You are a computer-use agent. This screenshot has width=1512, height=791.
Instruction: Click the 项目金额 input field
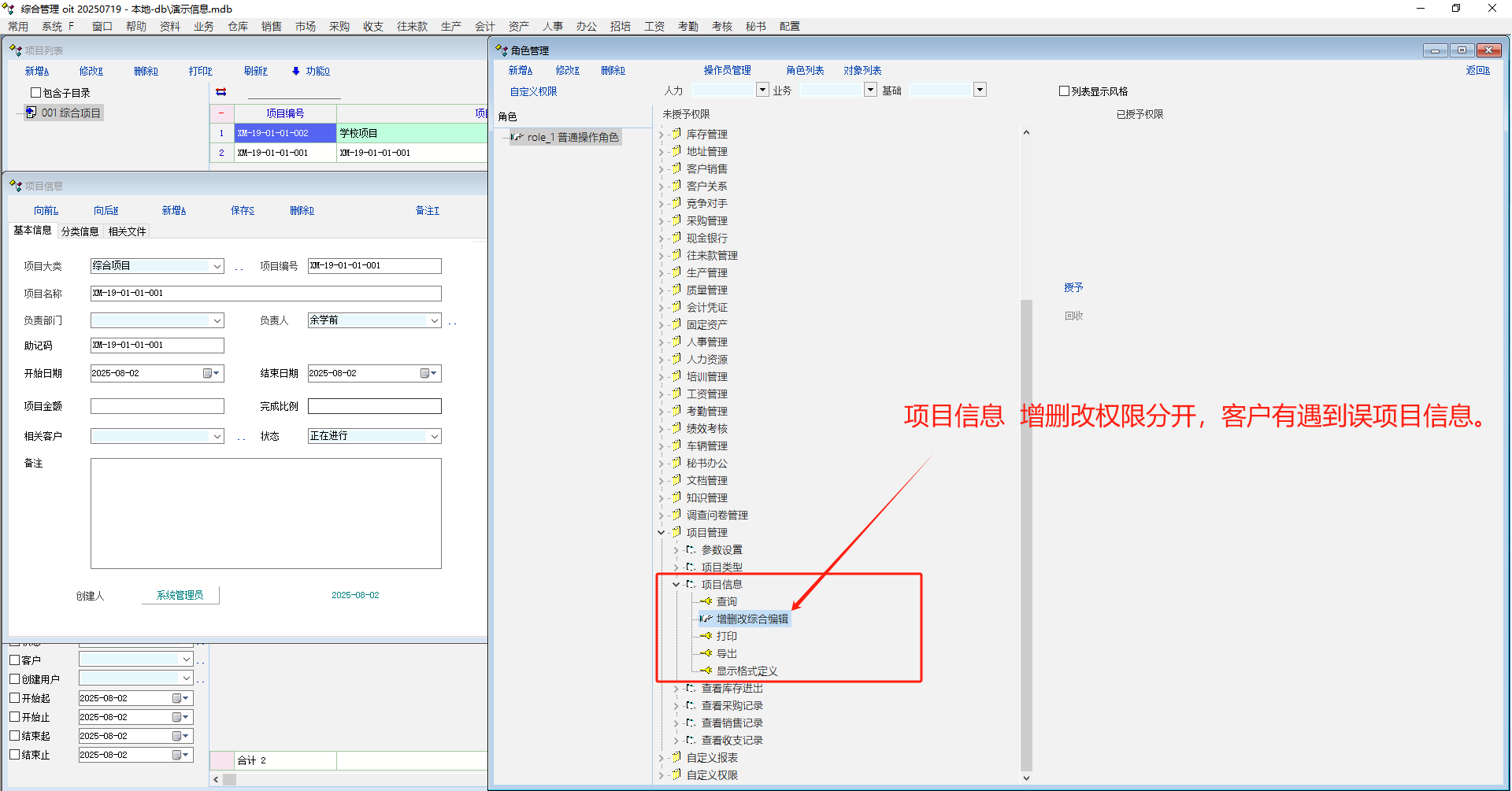157,406
